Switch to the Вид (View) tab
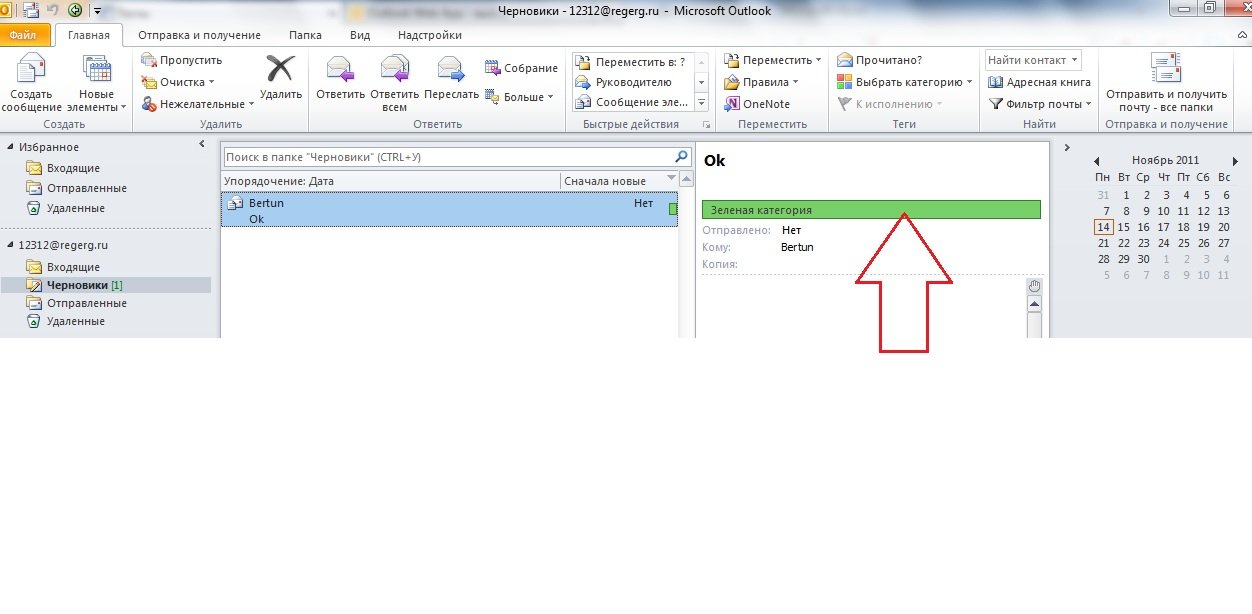Image resolution: width=1252 pixels, height=614 pixels. (x=360, y=35)
